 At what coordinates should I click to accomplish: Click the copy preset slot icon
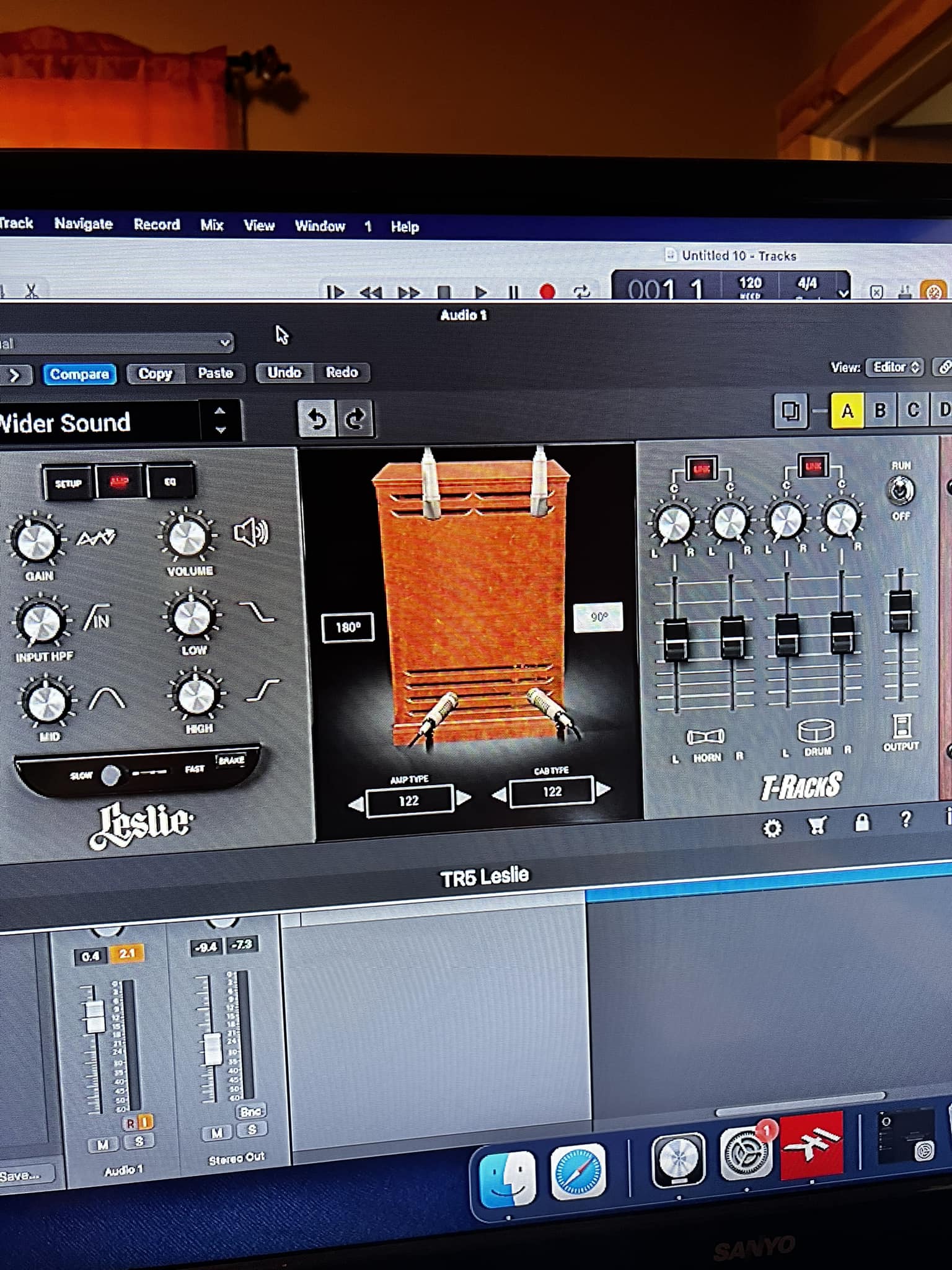[x=790, y=411]
